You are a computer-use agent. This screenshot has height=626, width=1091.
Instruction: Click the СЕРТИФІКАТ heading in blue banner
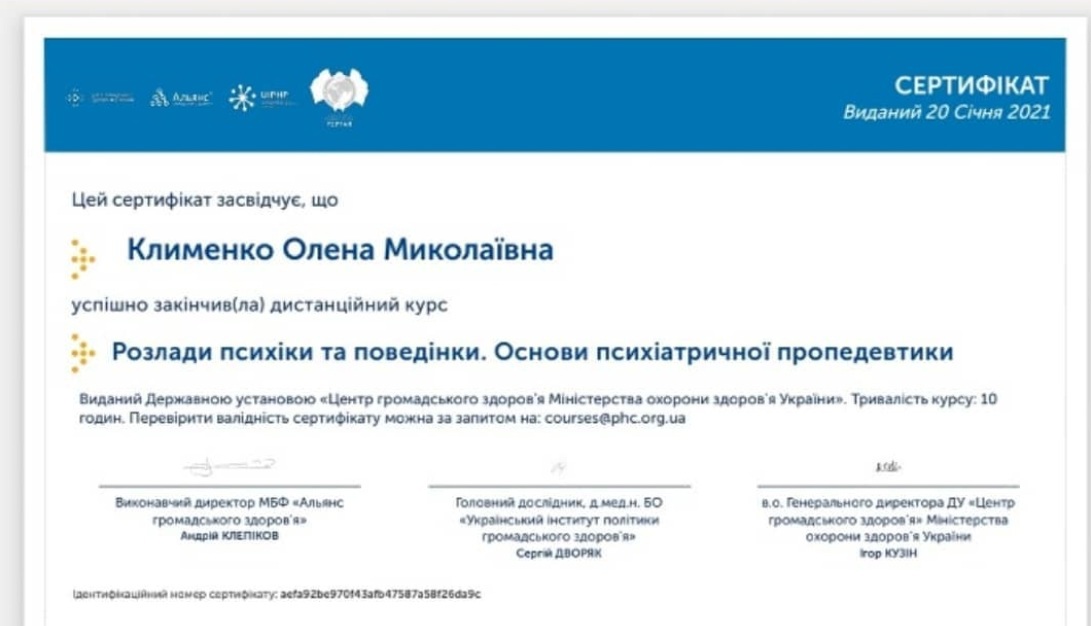pyautogui.click(x=971, y=85)
